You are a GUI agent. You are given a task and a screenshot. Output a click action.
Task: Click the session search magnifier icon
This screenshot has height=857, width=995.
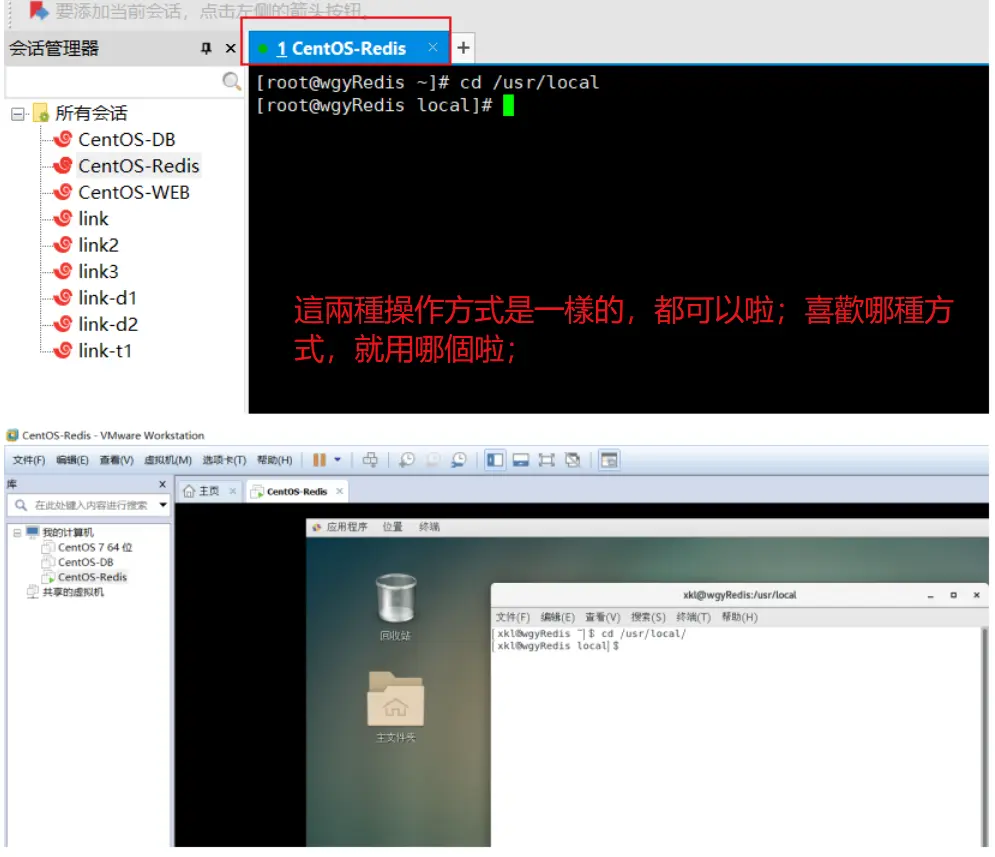[231, 81]
